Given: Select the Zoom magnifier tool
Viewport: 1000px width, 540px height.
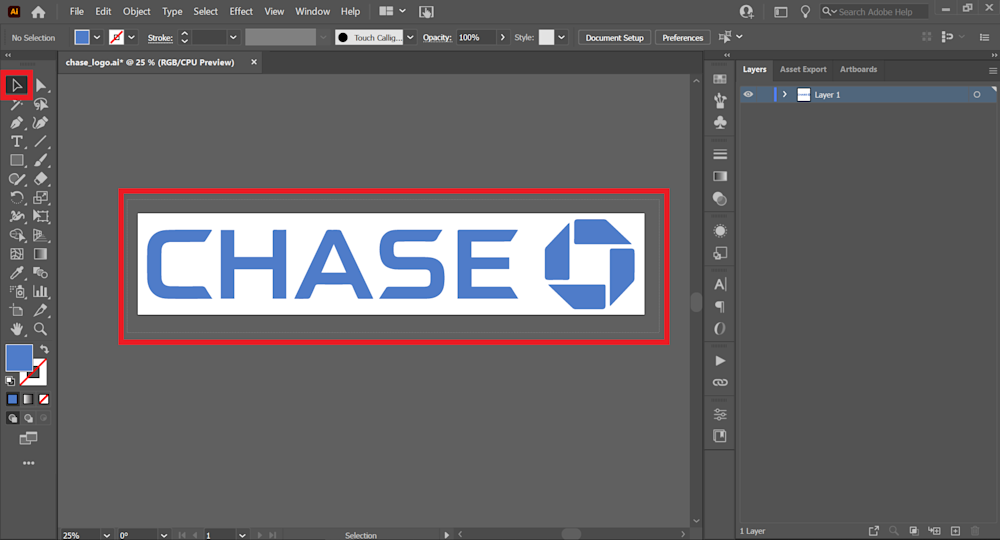Looking at the screenshot, I should tap(41, 329).
